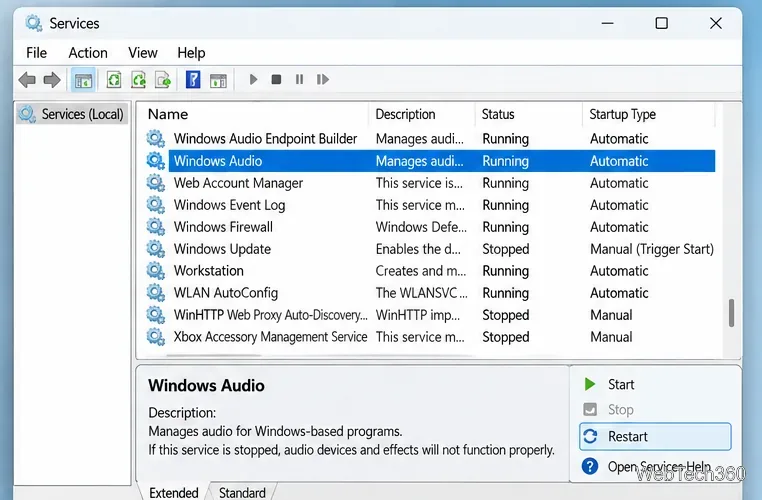Open the Help menu
This screenshot has height=500, width=762.
coord(191,52)
